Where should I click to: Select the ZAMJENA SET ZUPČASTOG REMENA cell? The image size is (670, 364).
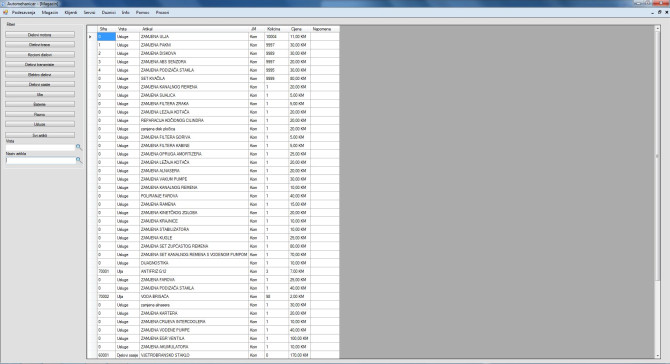click(x=194, y=246)
